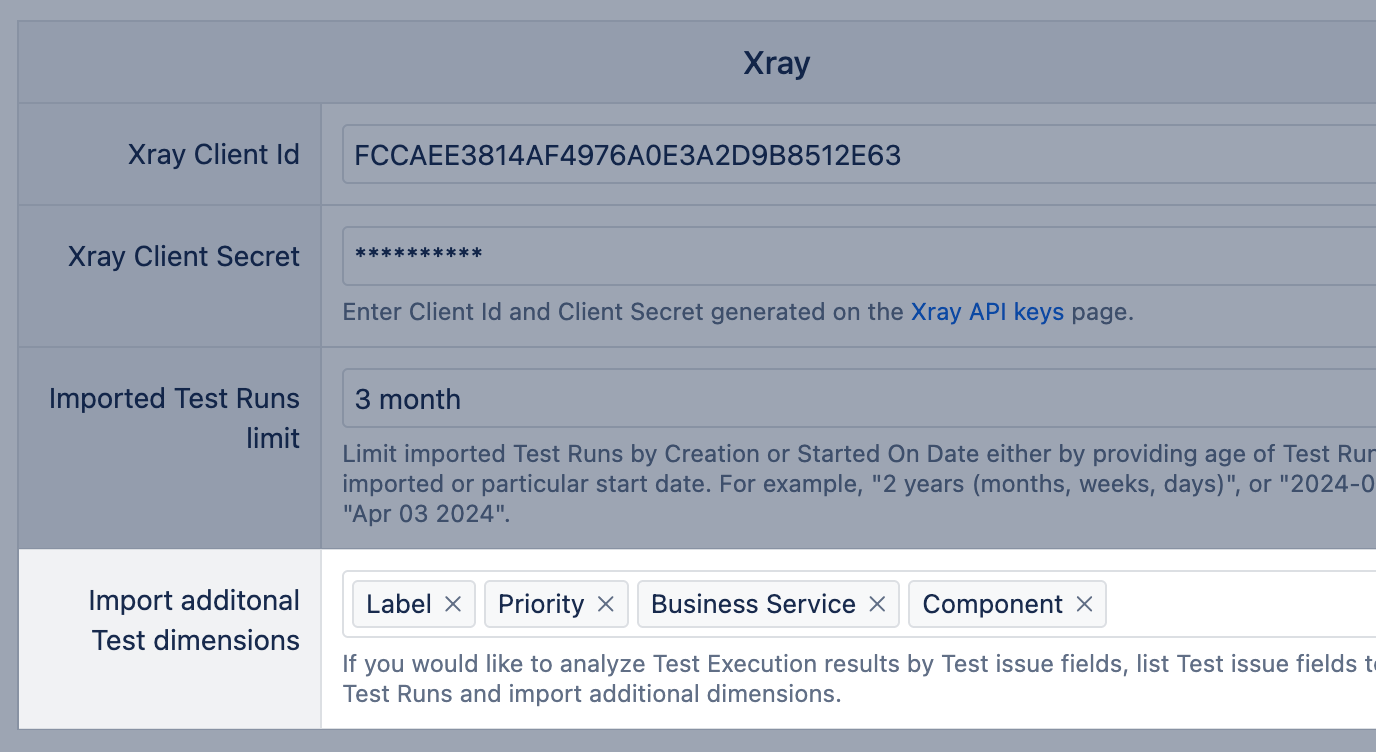The width and height of the screenshot is (1376, 752).
Task: Remove the Component dimension tag
Action: [x=1084, y=604]
